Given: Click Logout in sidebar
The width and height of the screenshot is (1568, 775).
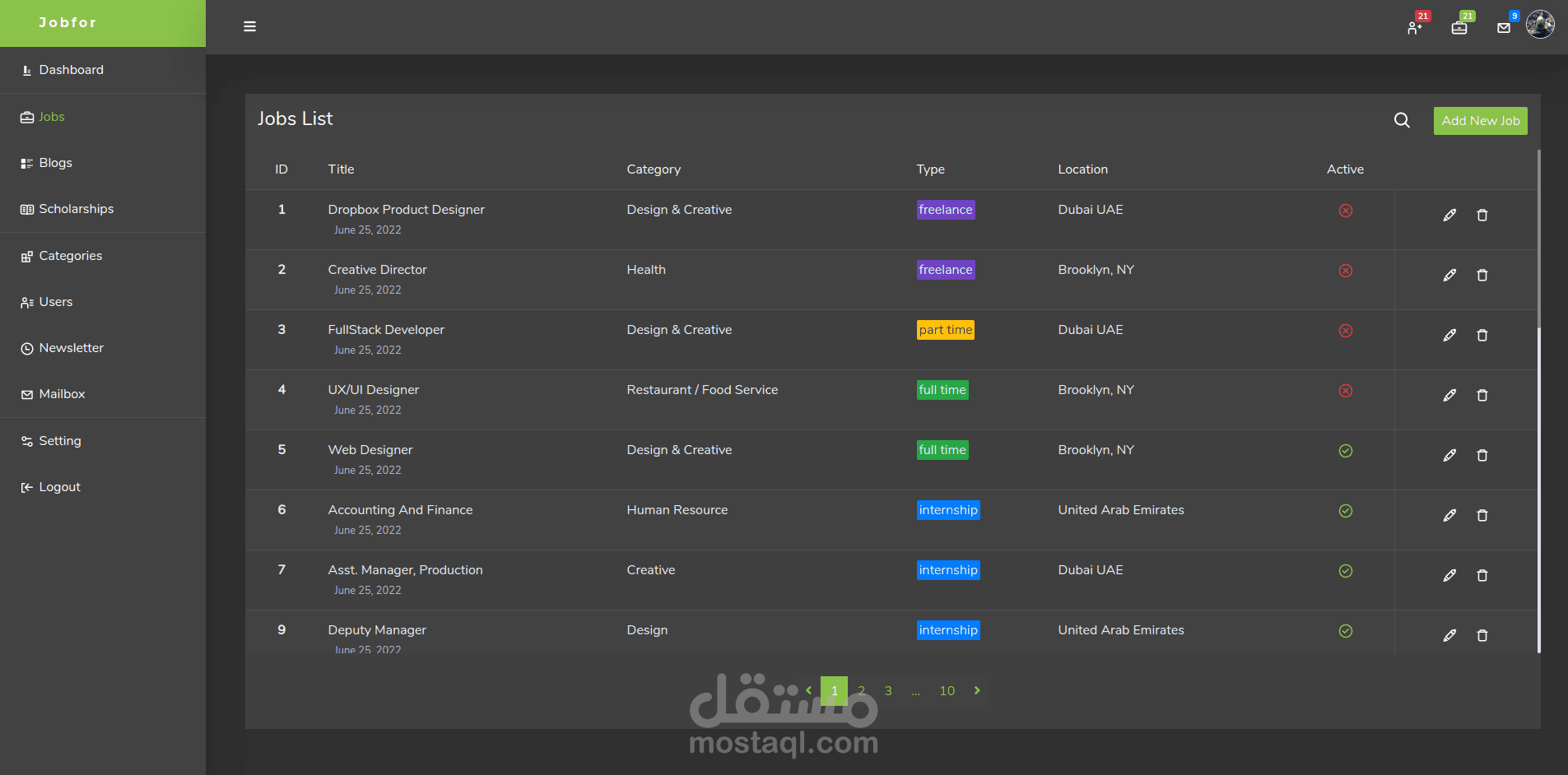Looking at the screenshot, I should [x=103, y=487].
